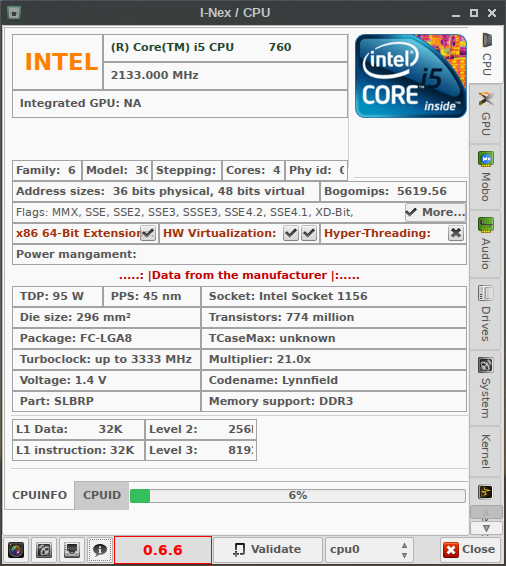
Task: Click the Flags list text
Action: coord(184,212)
